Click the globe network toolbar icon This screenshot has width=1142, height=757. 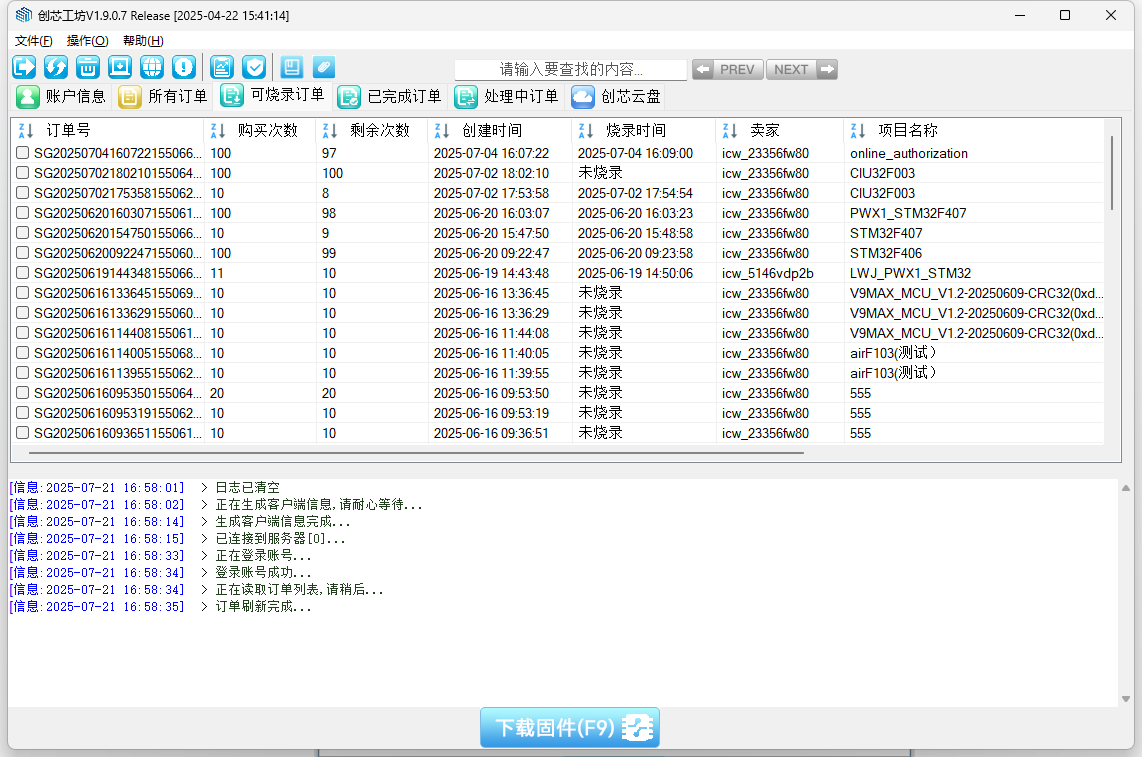click(152, 67)
